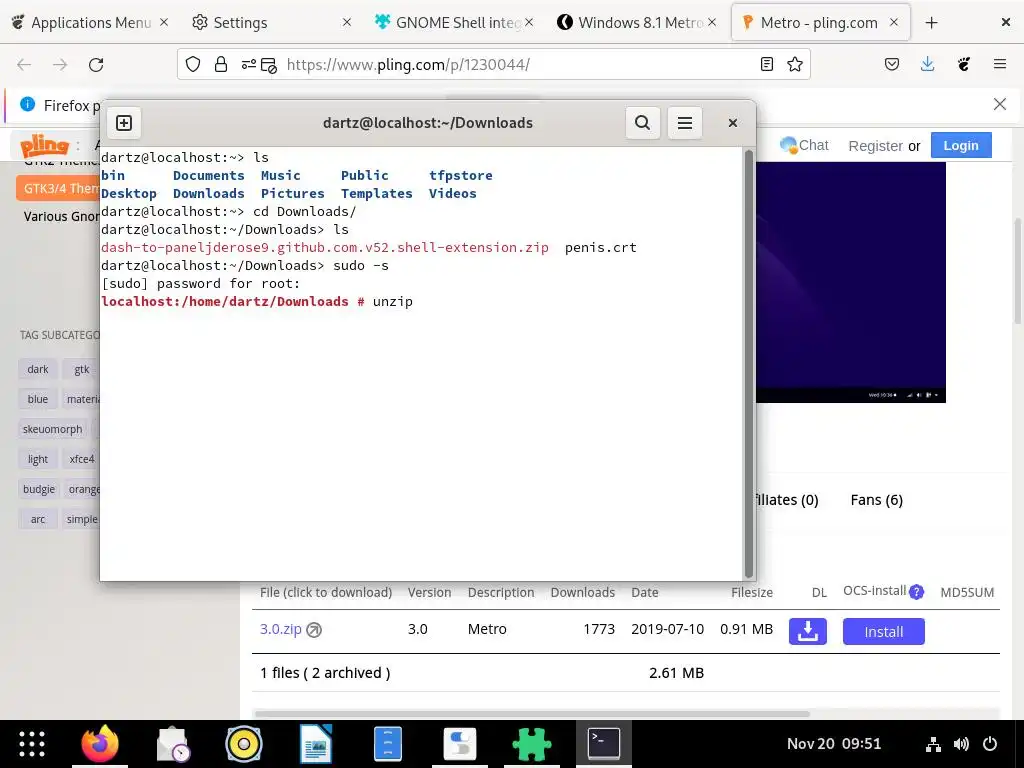Viewport: 1024px width, 768px height.
Task: Open the clock Nov 20 09:51
Action: pyautogui.click(x=833, y=744)
